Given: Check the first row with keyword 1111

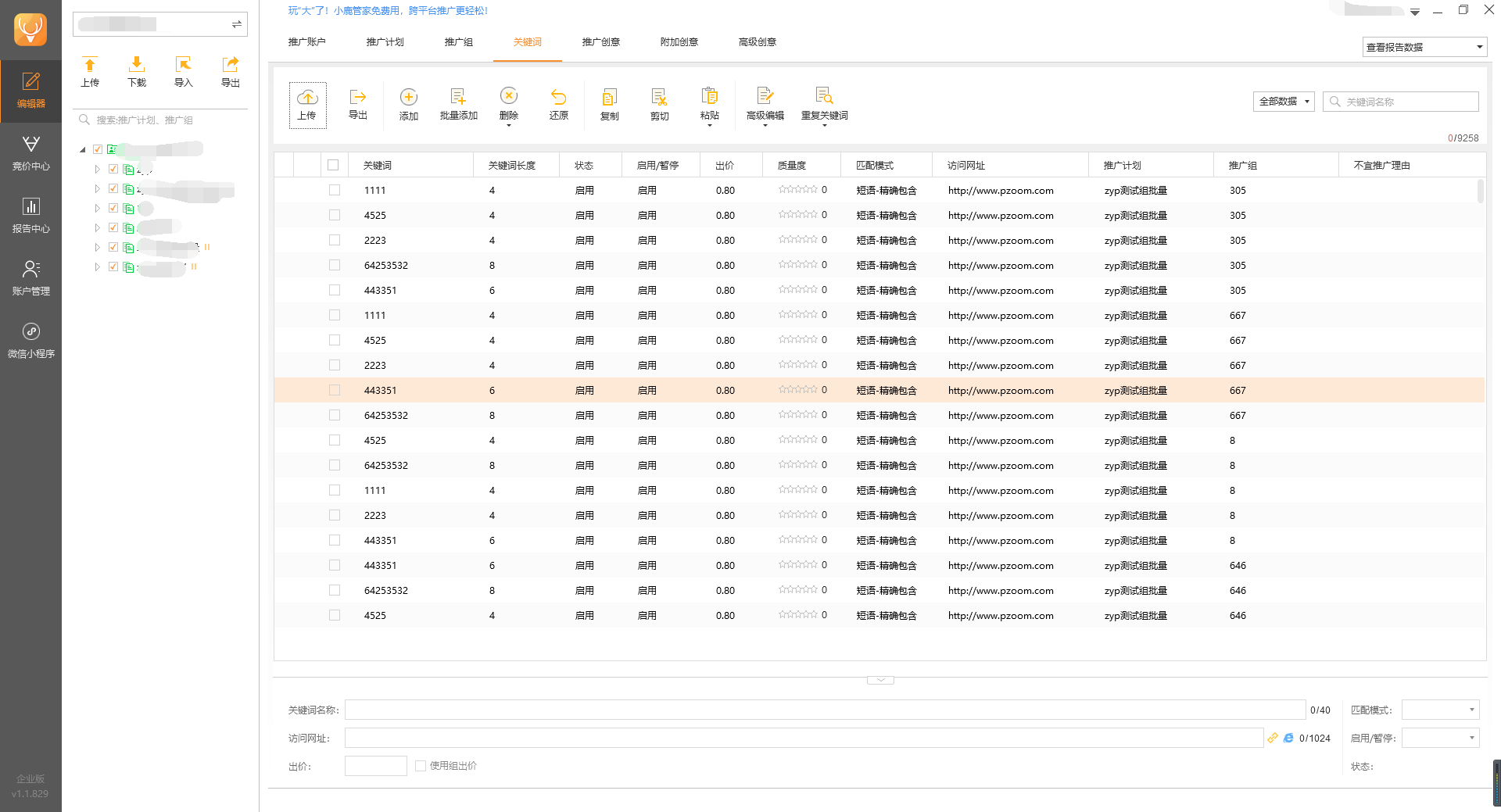Looking at the screenshot, I should point(335,190).
